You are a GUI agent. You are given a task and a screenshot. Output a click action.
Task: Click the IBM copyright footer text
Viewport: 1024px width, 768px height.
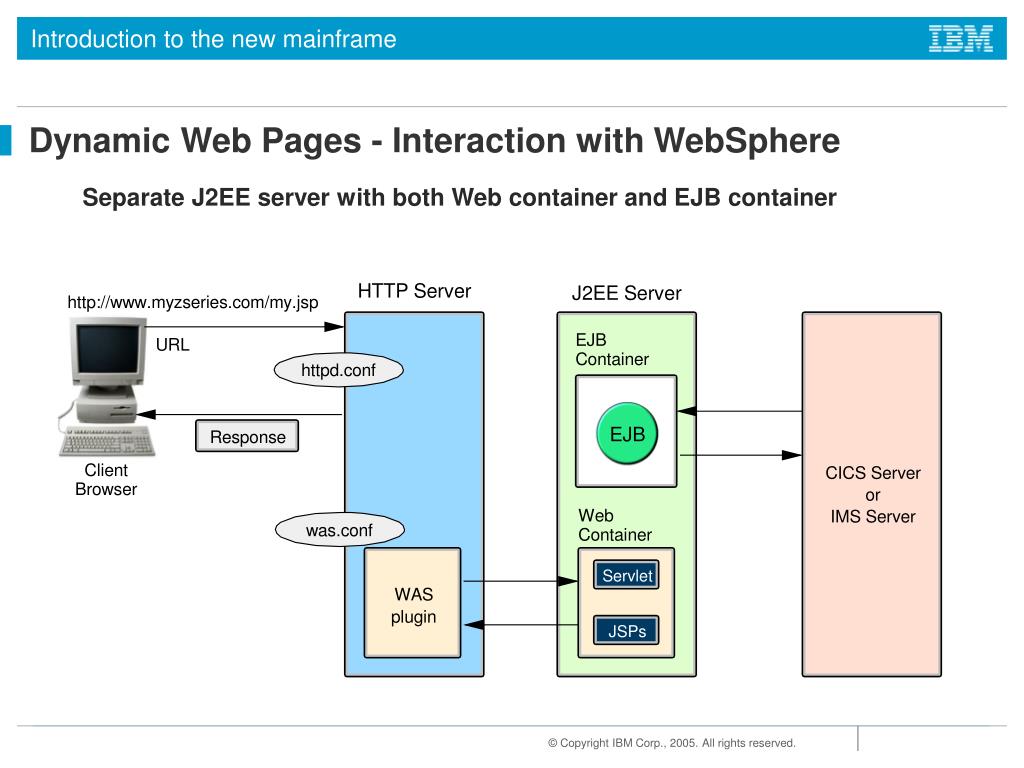point(671,743)
